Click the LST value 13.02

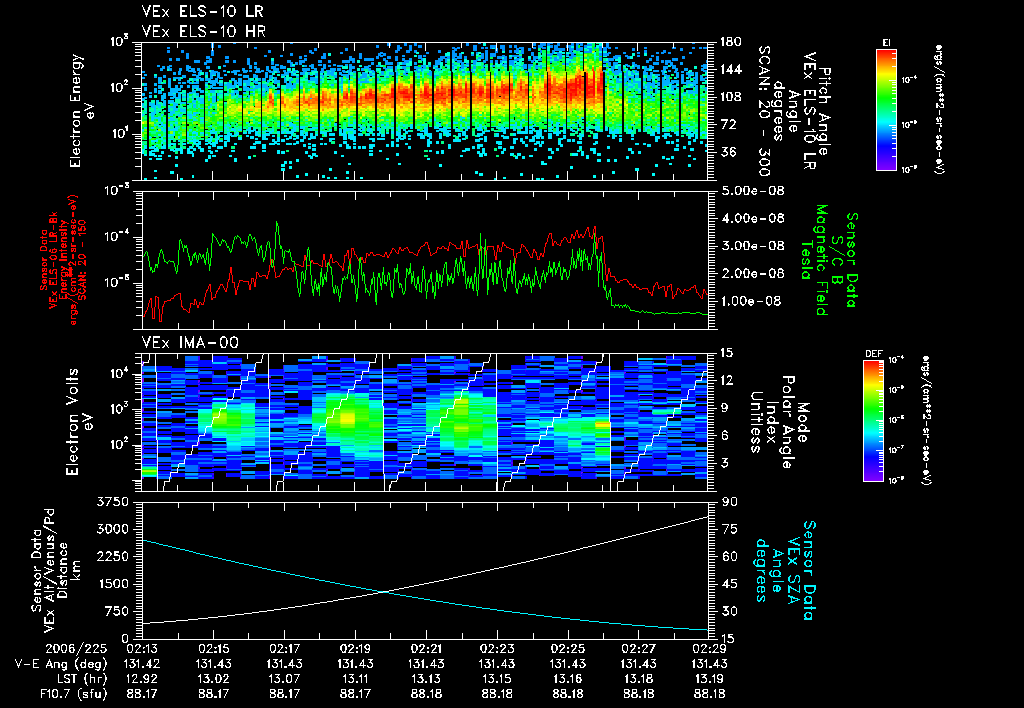[213, 679]
